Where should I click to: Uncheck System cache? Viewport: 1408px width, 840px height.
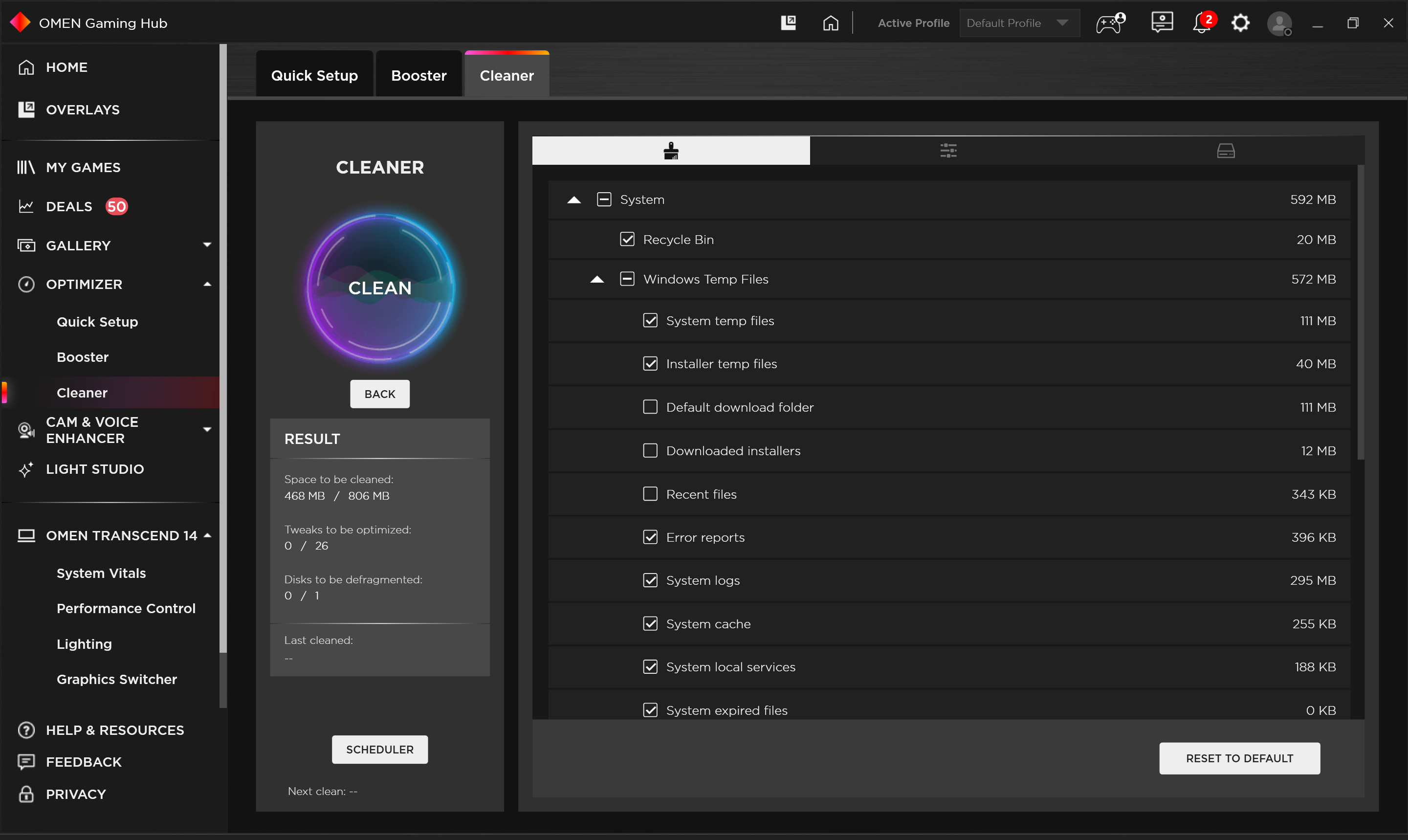click(650, 624)
